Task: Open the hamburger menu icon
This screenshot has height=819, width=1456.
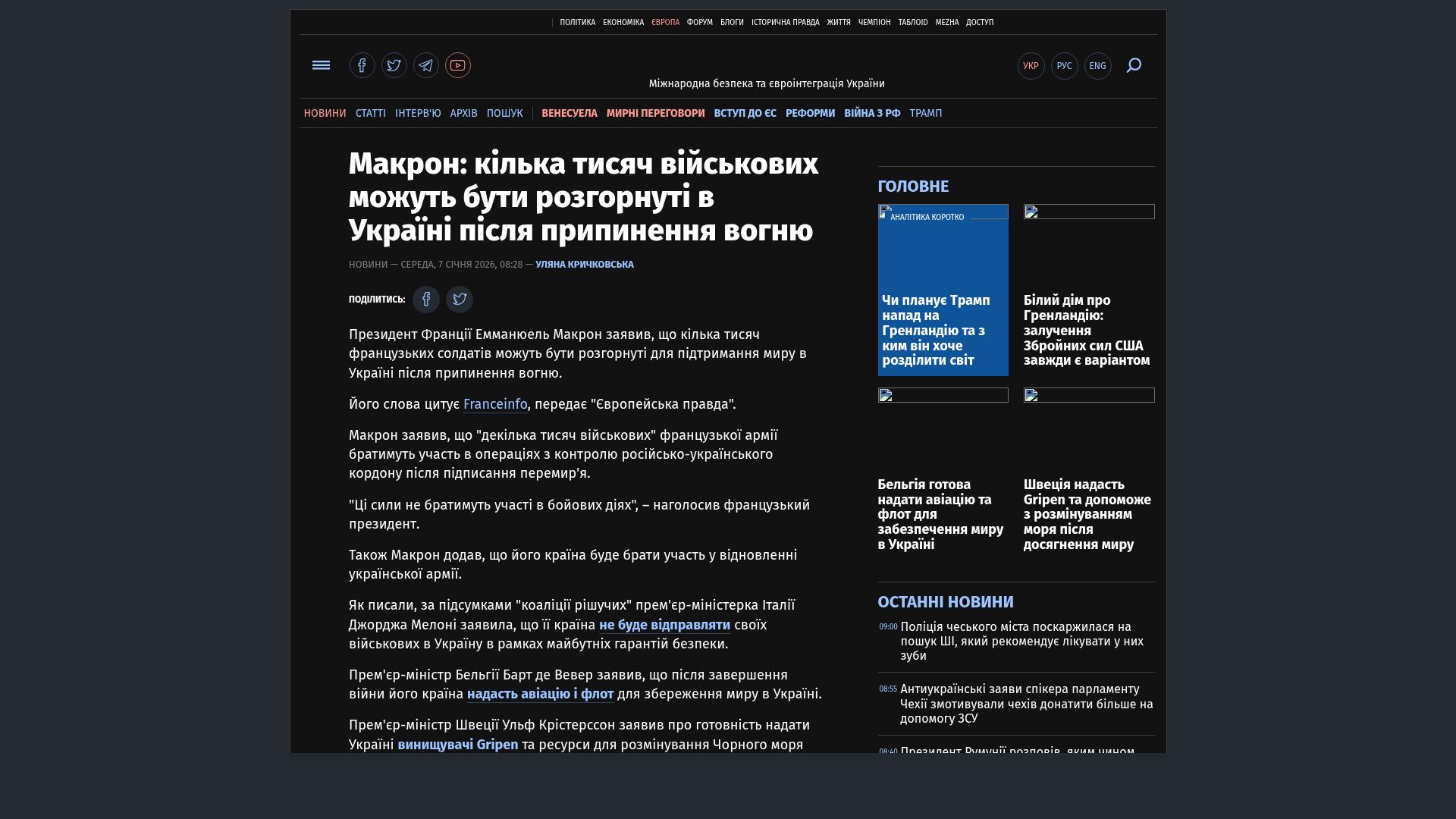Action: pos(321,65)
